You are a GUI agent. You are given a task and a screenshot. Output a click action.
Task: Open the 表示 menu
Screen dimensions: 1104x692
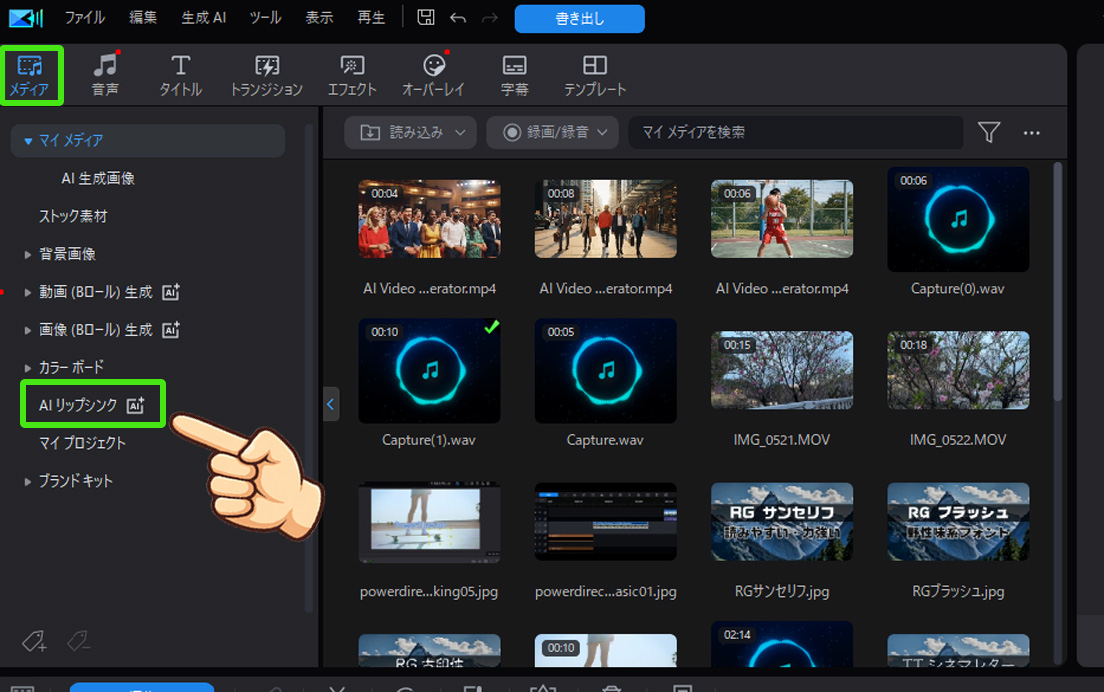pos(319,18)
